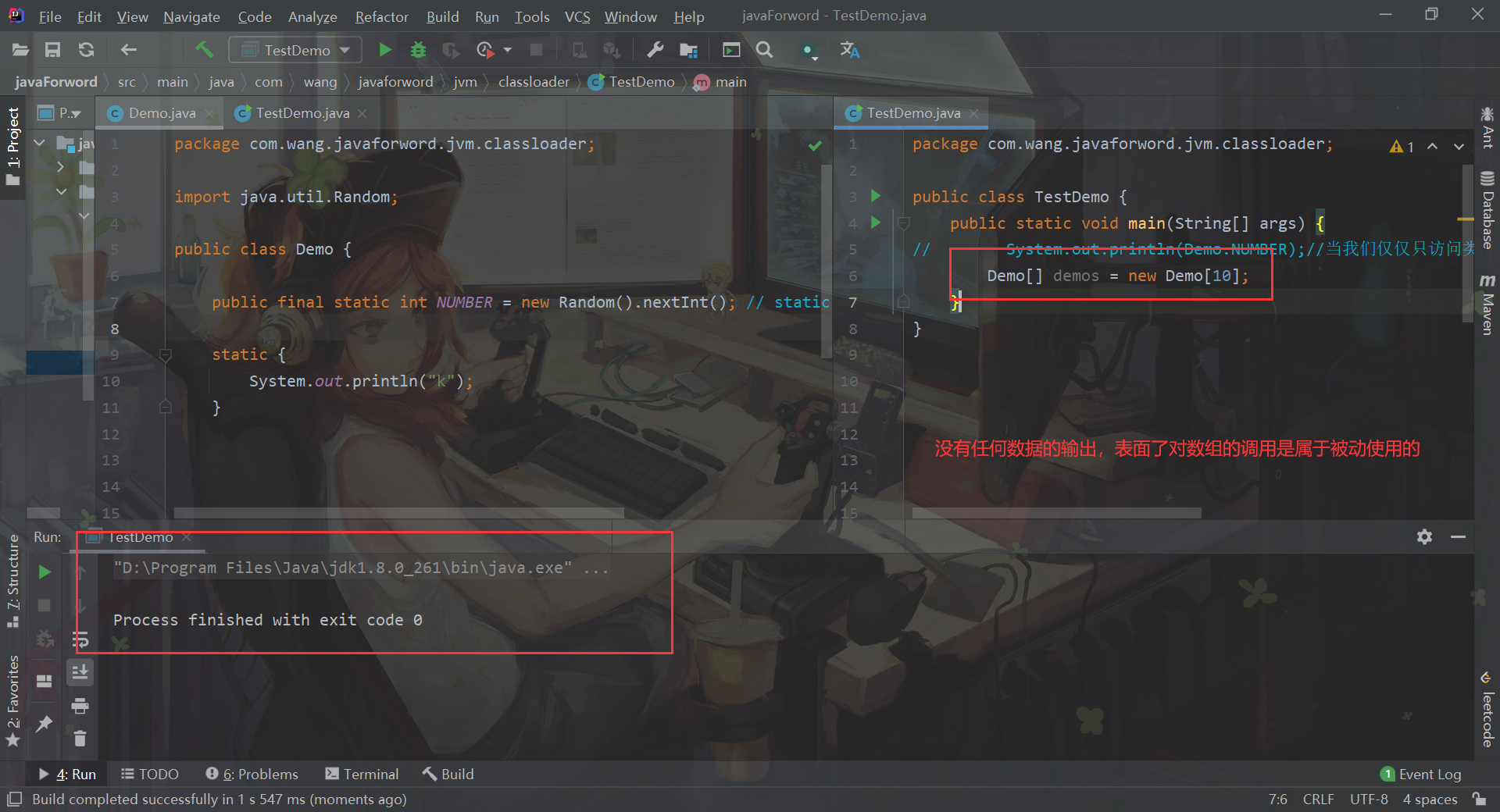Open the Terminal tool tab

pos(362,774)
